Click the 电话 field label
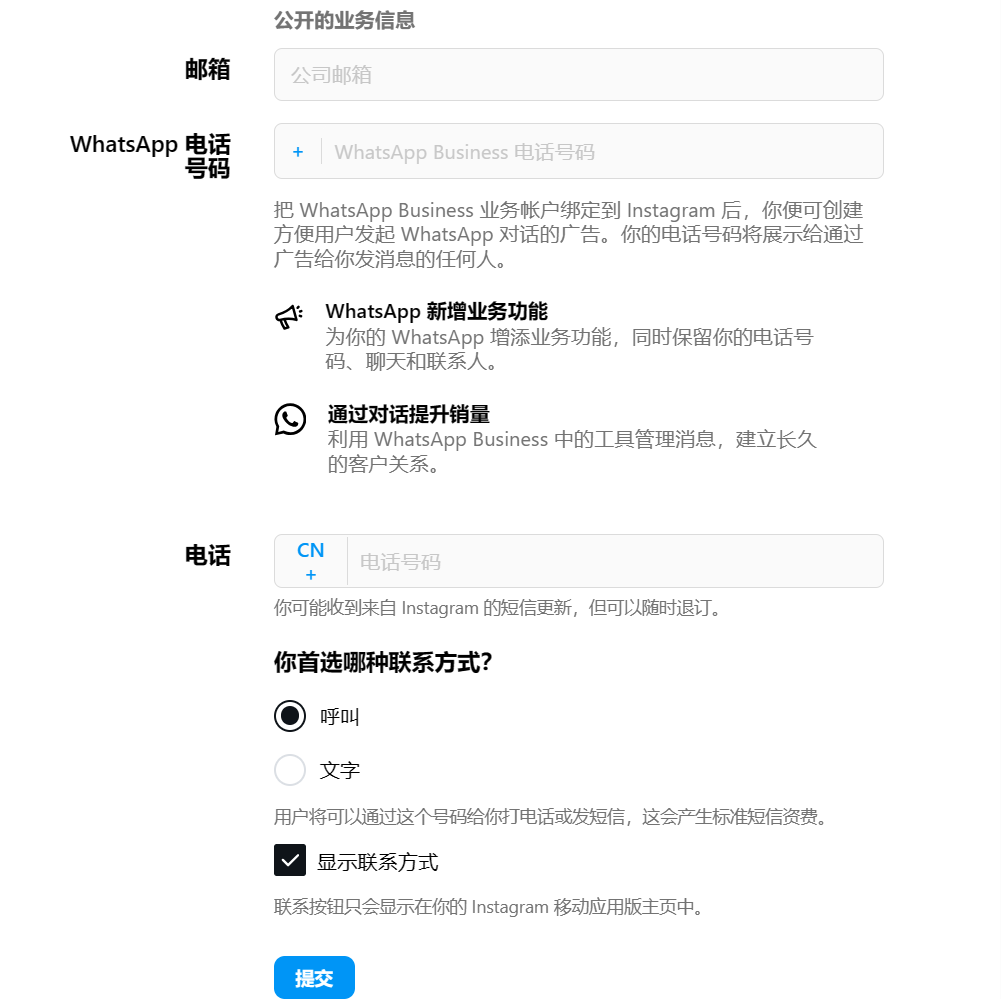 207,555
